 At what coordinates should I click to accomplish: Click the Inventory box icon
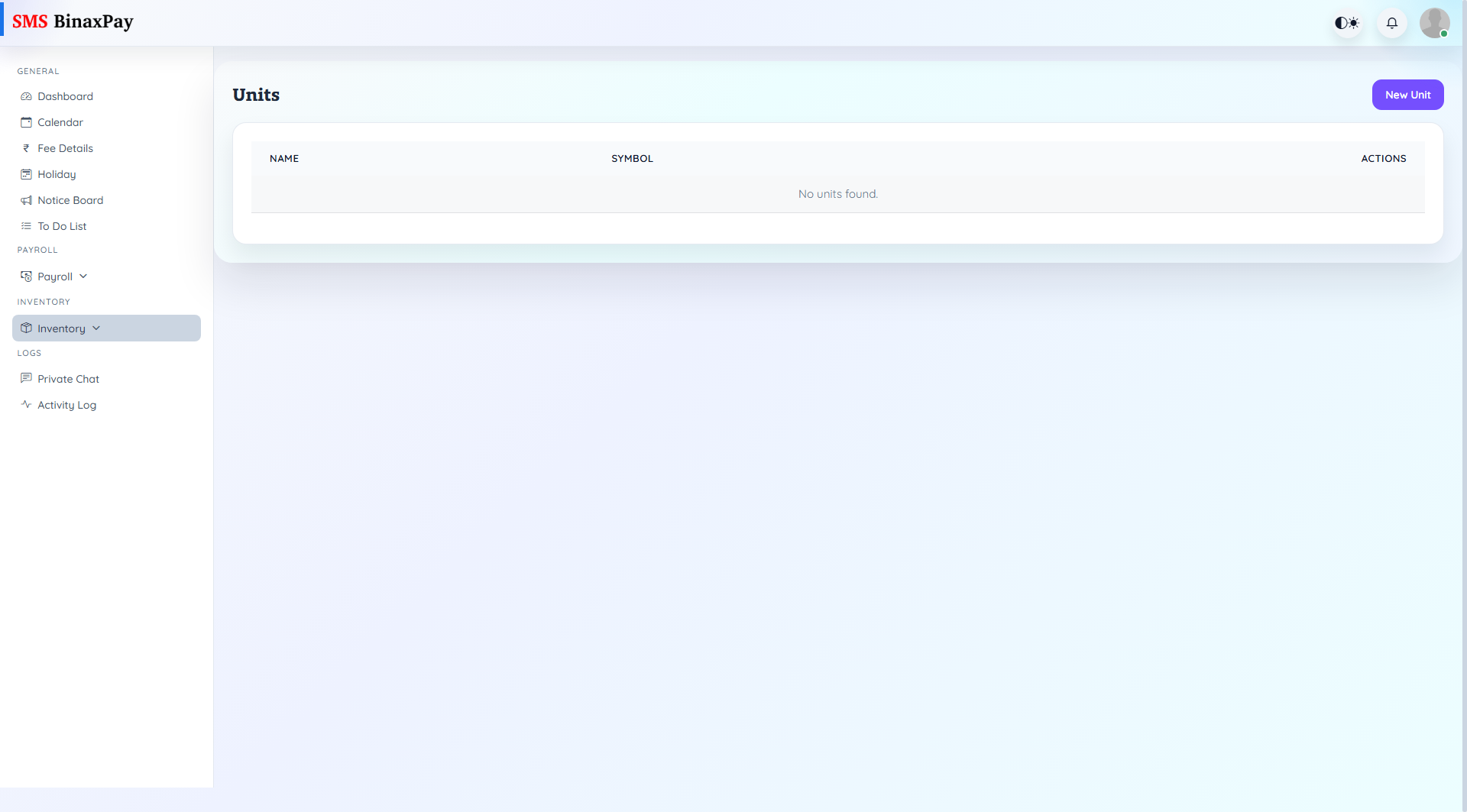(26, 328)
